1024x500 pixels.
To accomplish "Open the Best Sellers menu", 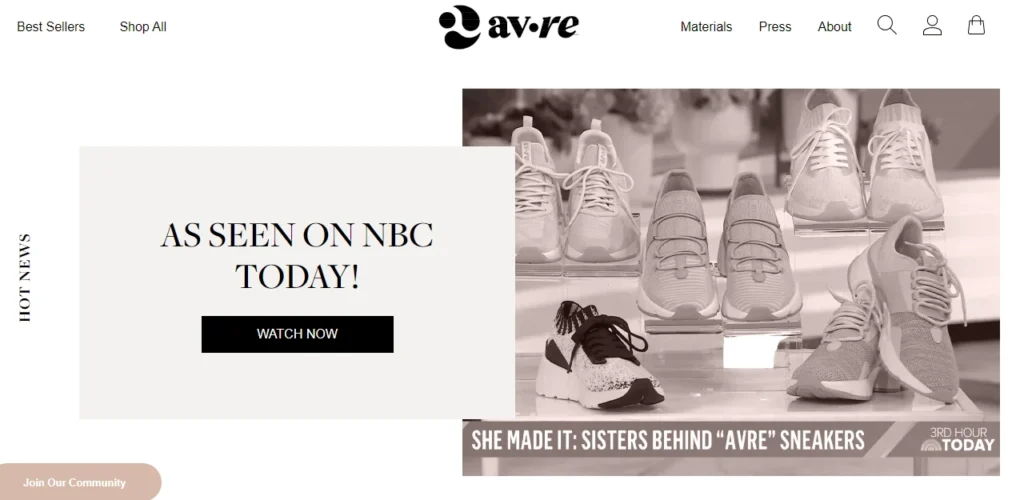I will (51, 27).
